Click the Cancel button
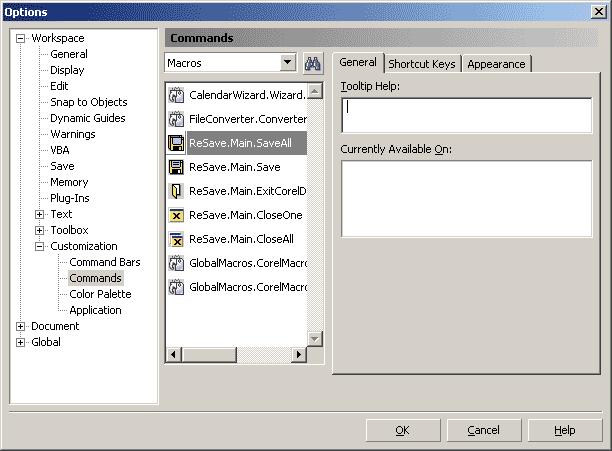Image resolution: width=612 pixels, height=451 pixels. [484, 430]
